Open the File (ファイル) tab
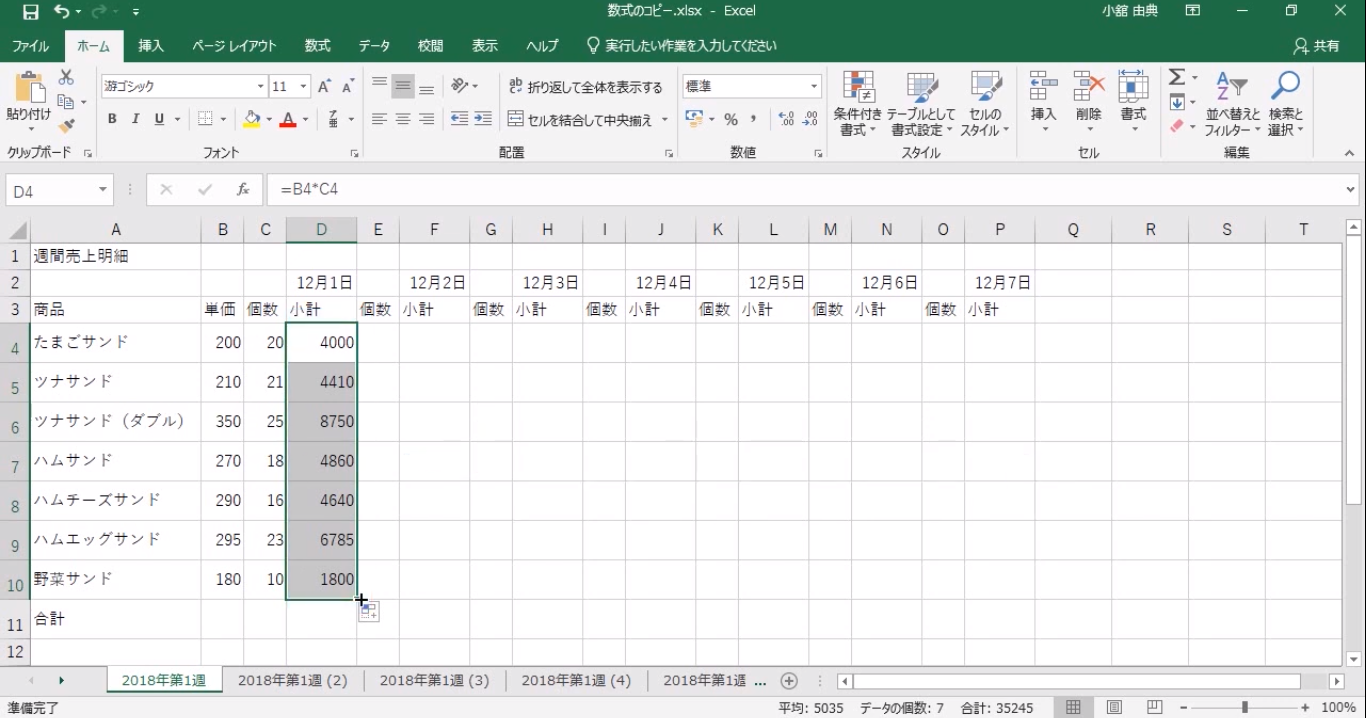 (31, 46)
